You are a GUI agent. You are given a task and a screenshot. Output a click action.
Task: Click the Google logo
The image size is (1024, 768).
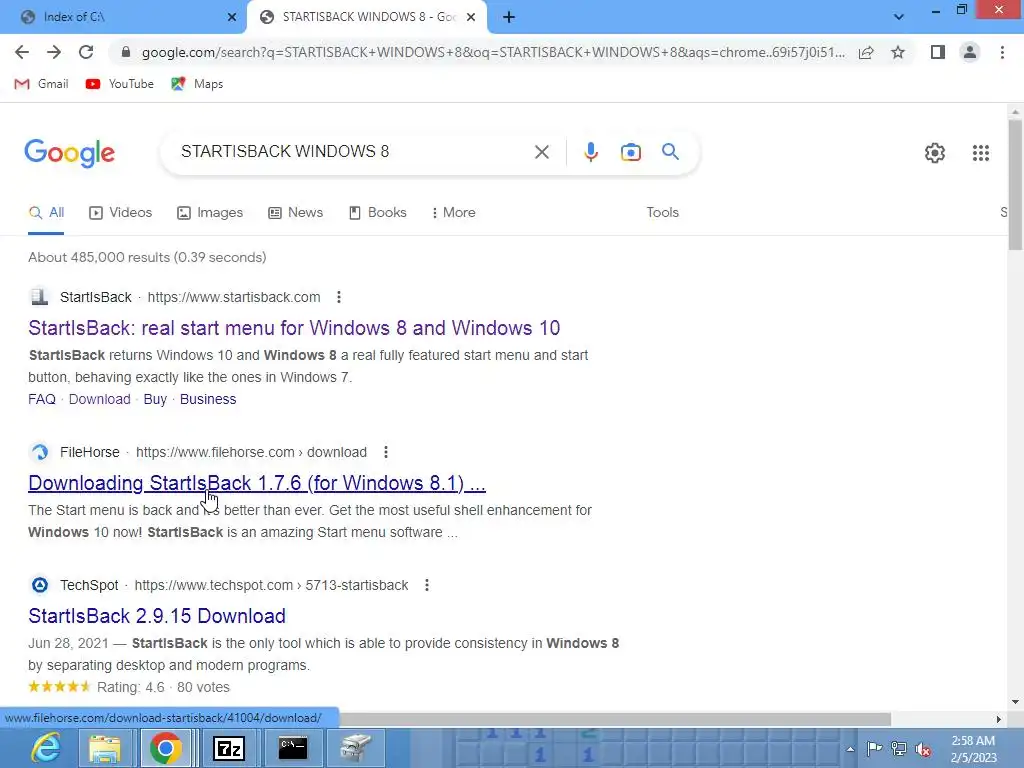point(70,153)
